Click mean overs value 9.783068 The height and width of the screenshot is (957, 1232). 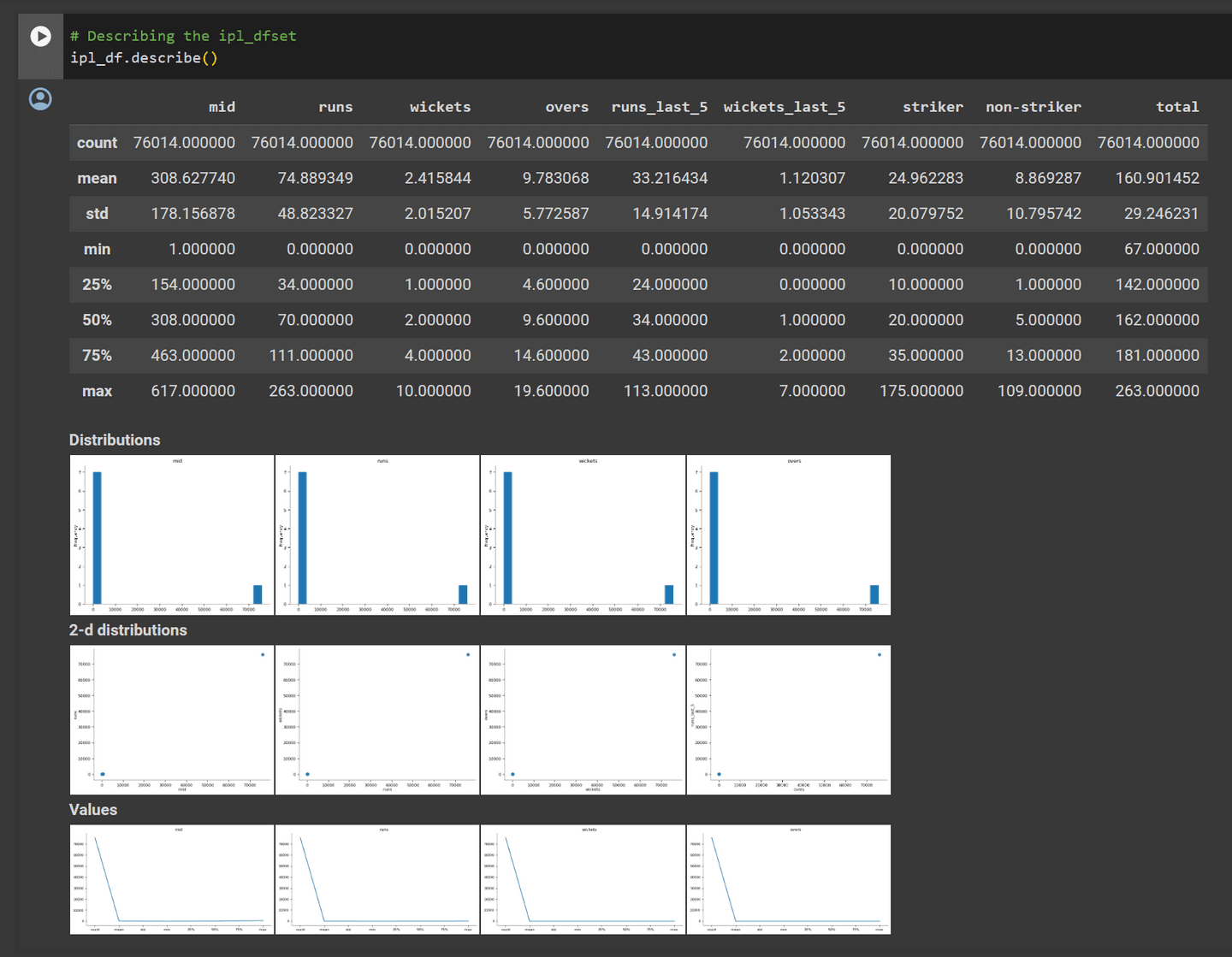tap(555, 179)
